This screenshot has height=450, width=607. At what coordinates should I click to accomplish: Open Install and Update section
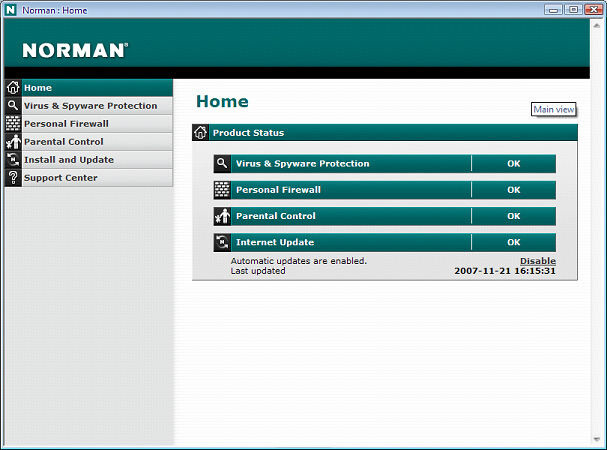click(97, 160)
